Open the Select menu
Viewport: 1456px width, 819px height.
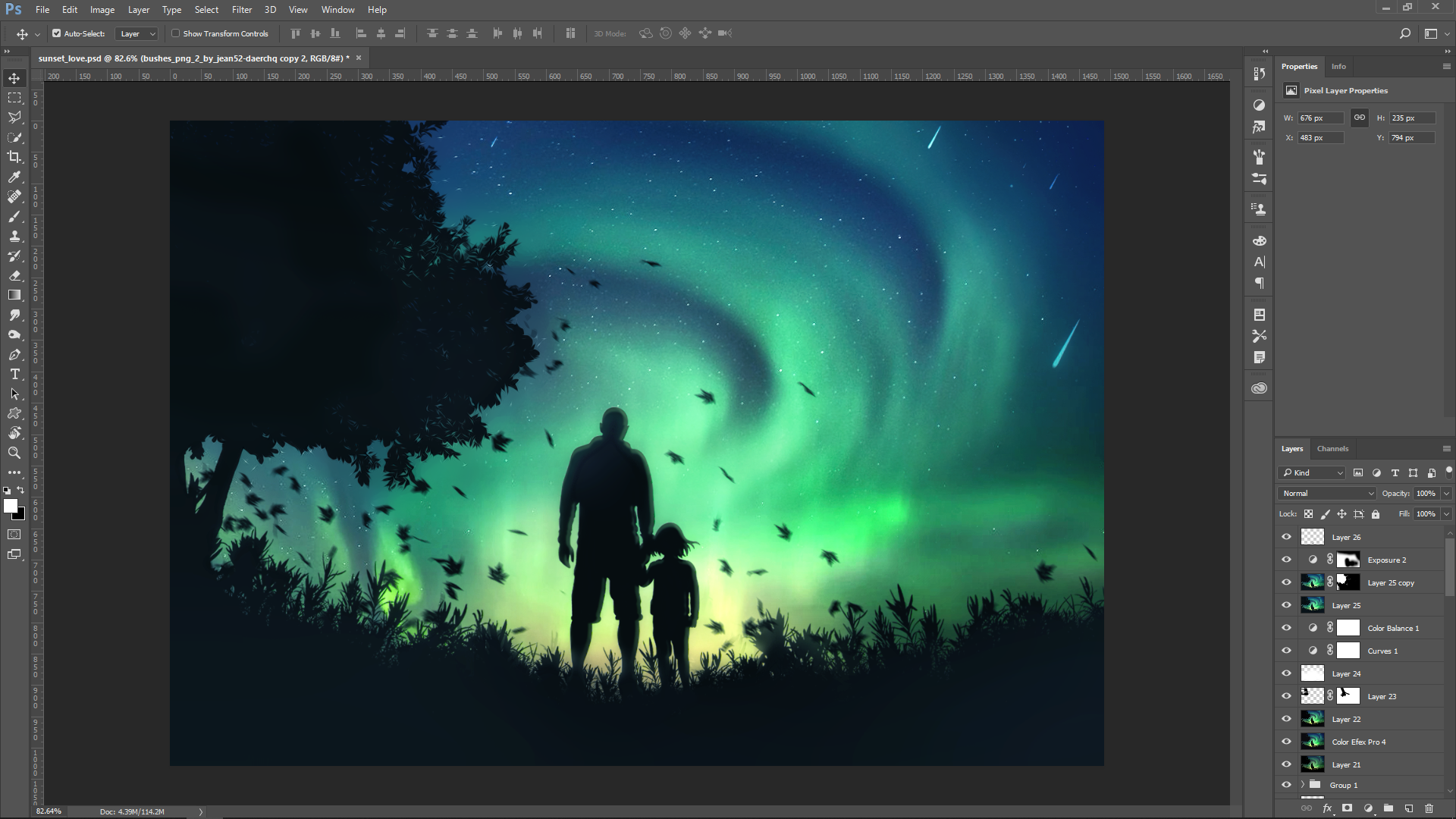pyautogui.click(x=206, y=10)
